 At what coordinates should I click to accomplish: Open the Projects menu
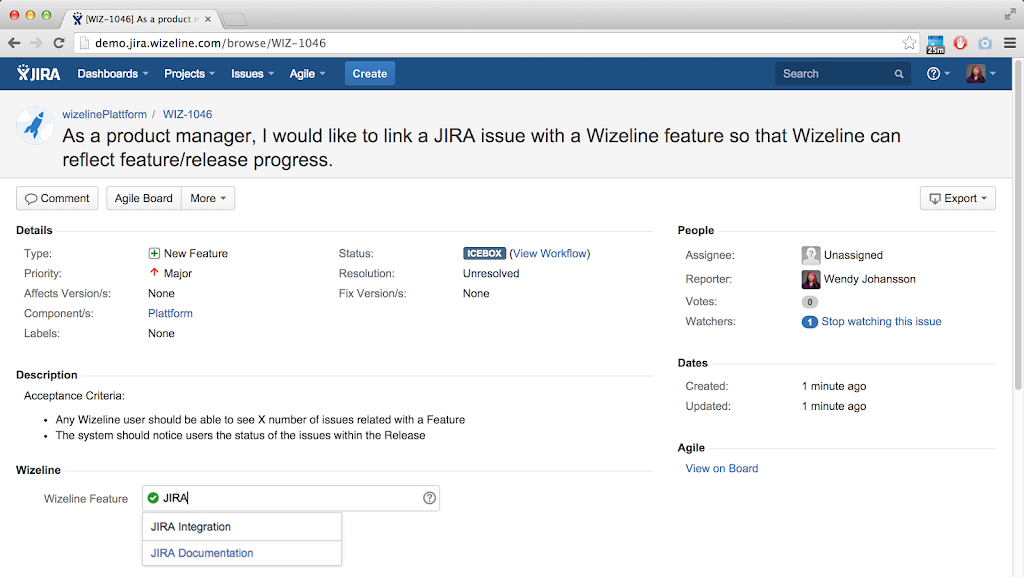point(189,73)
